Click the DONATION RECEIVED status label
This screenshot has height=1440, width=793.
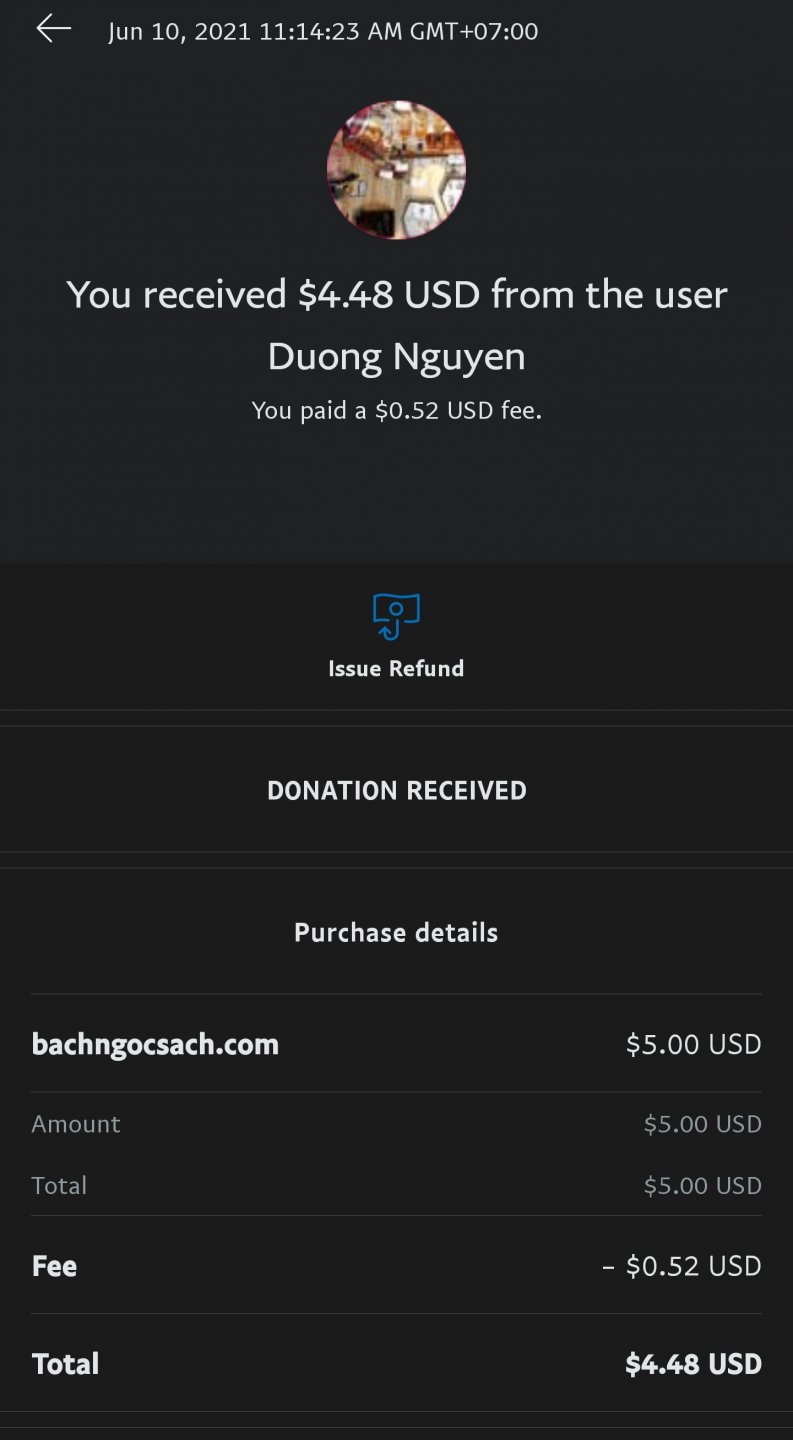396,790
